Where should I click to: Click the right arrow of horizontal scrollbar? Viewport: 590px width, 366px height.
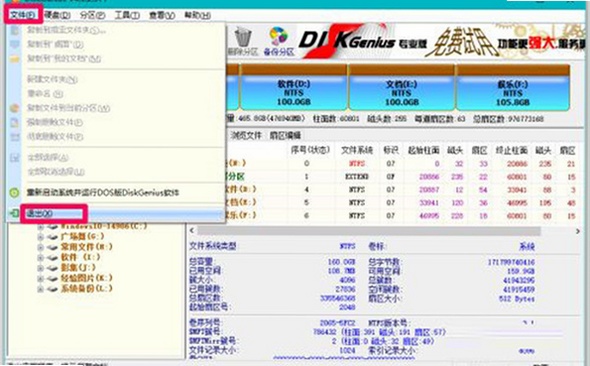tap(578, 231)
